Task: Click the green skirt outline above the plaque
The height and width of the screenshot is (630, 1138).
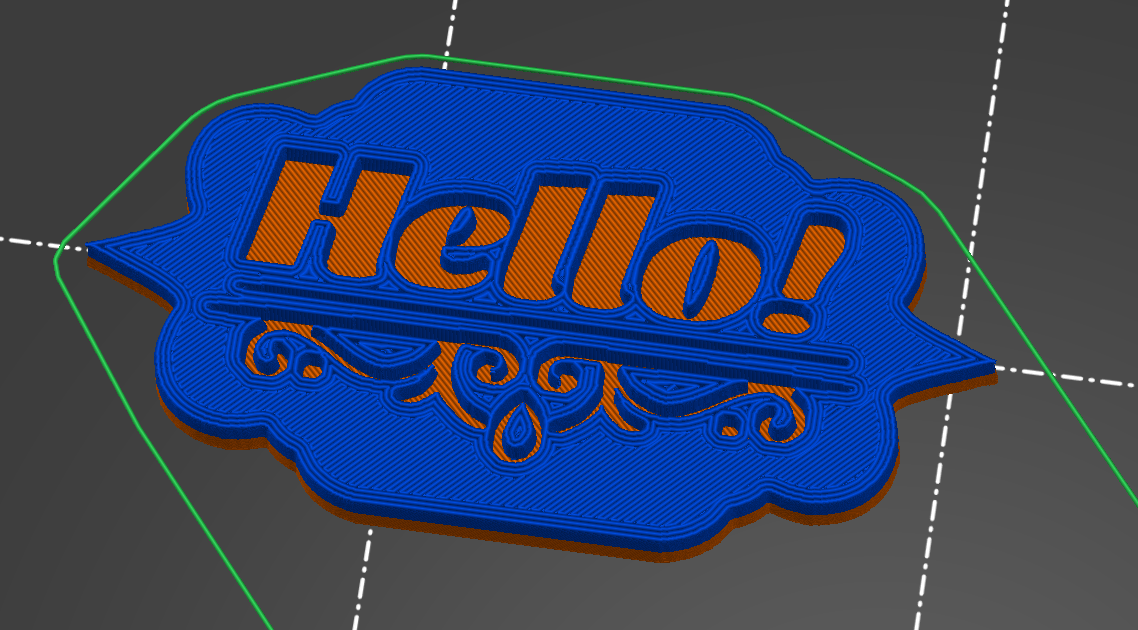Action: (581, 74)
